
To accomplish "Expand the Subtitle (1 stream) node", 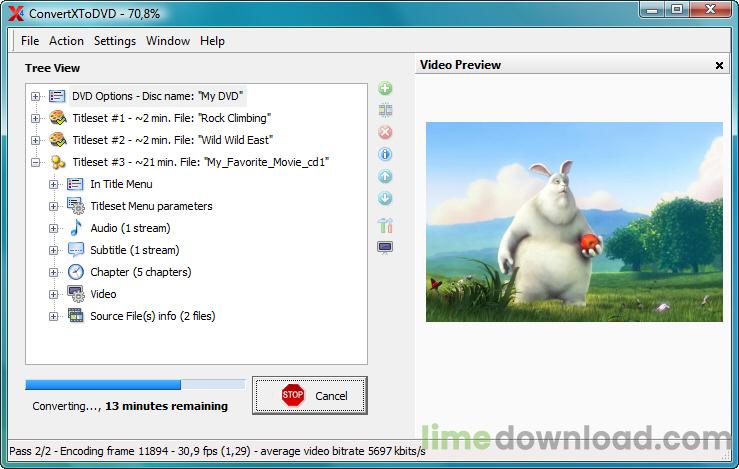I will click(x=53, y=250).
